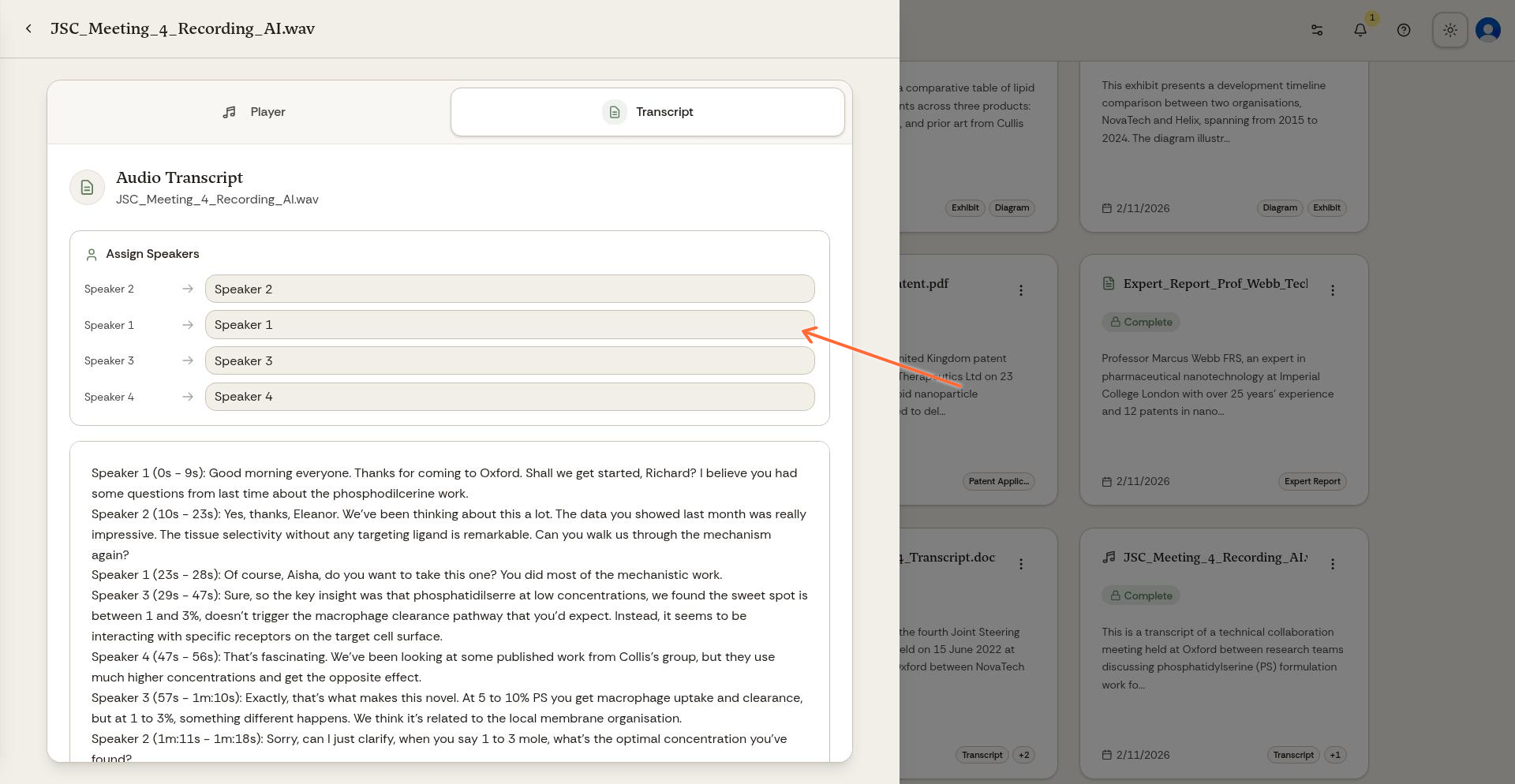This screenshot has width=1515, height=784.
Task: Go back using the top-left back arrow
Action: click(x=28, y=28)
